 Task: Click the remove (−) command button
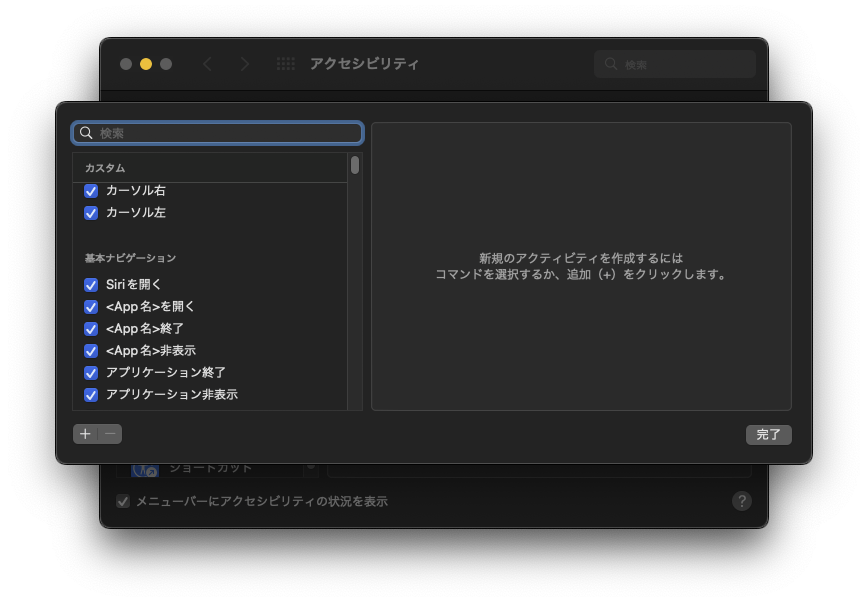click(x=110, y=434)
